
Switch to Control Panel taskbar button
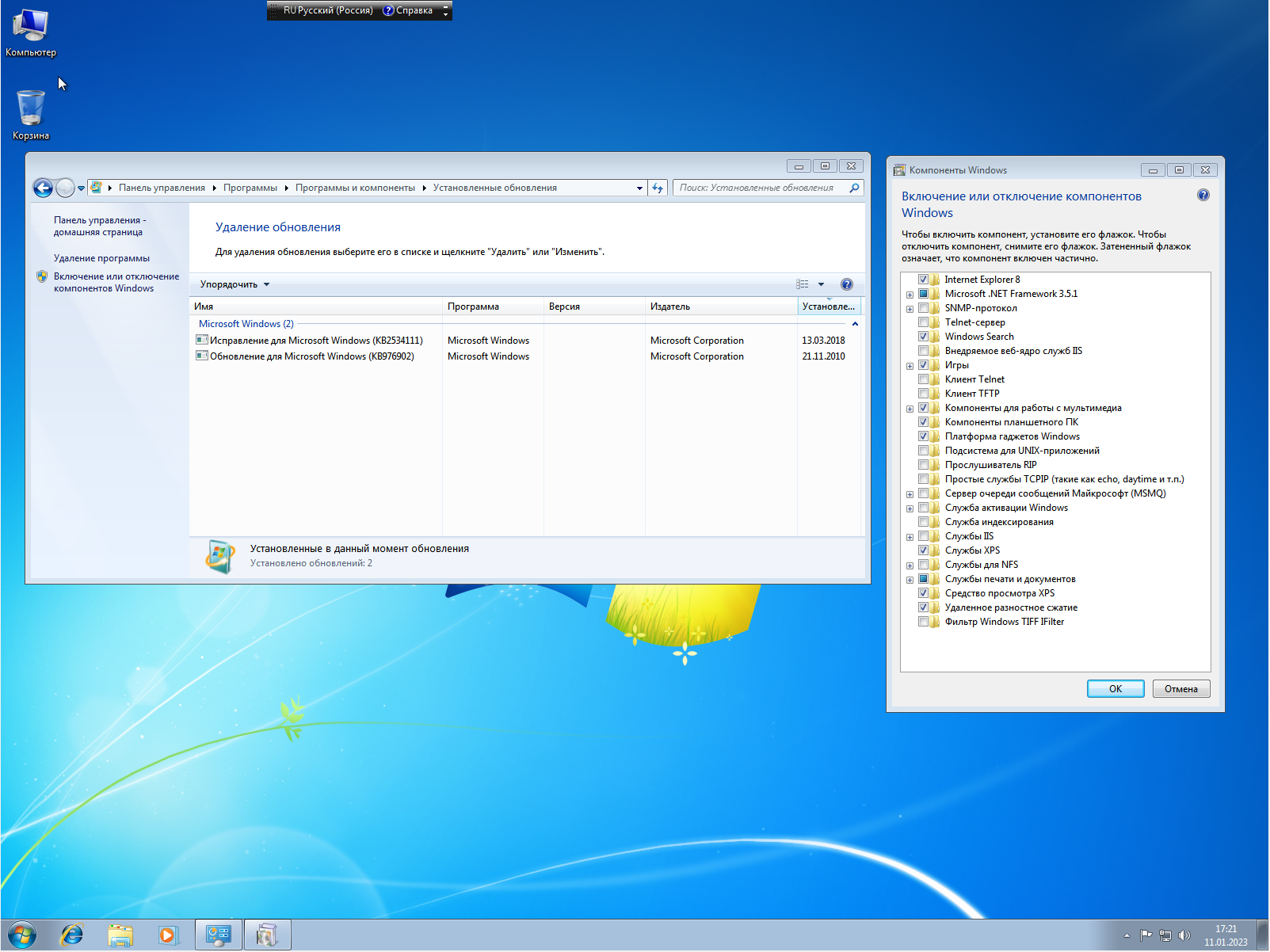218,935
